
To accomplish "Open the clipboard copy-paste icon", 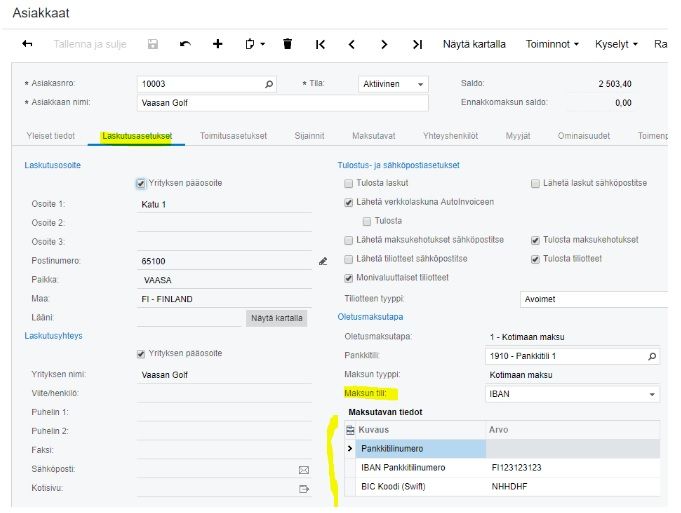I will [x=250, y=44].
